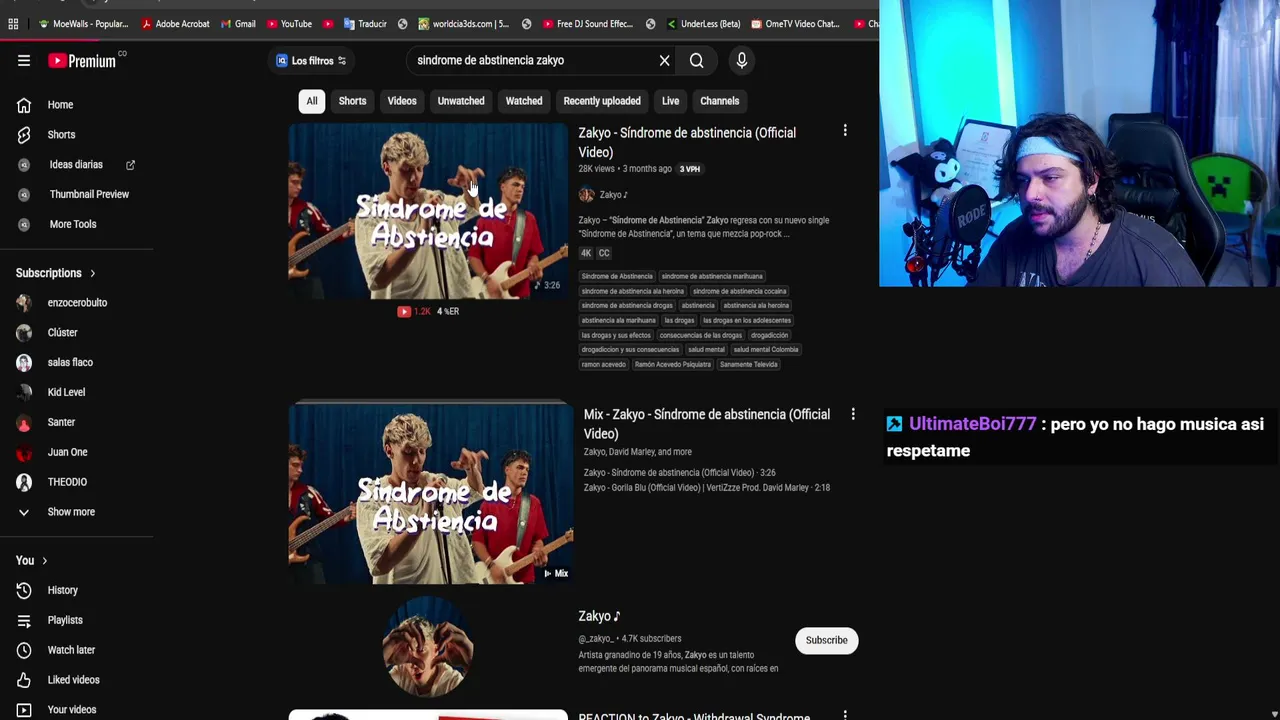The height and width of the screenshot is (720, 1280).
Task: Open the OmeTV Video Chat bookmark
Action: [x=795, y=24]
